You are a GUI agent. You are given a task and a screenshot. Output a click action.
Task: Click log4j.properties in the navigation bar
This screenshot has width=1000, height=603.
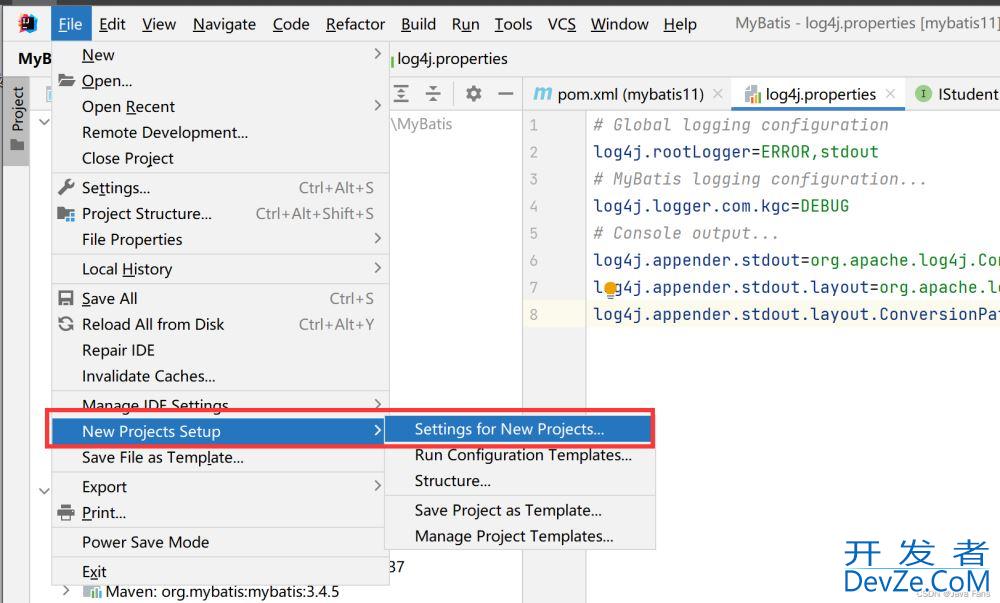coord(452,59)
